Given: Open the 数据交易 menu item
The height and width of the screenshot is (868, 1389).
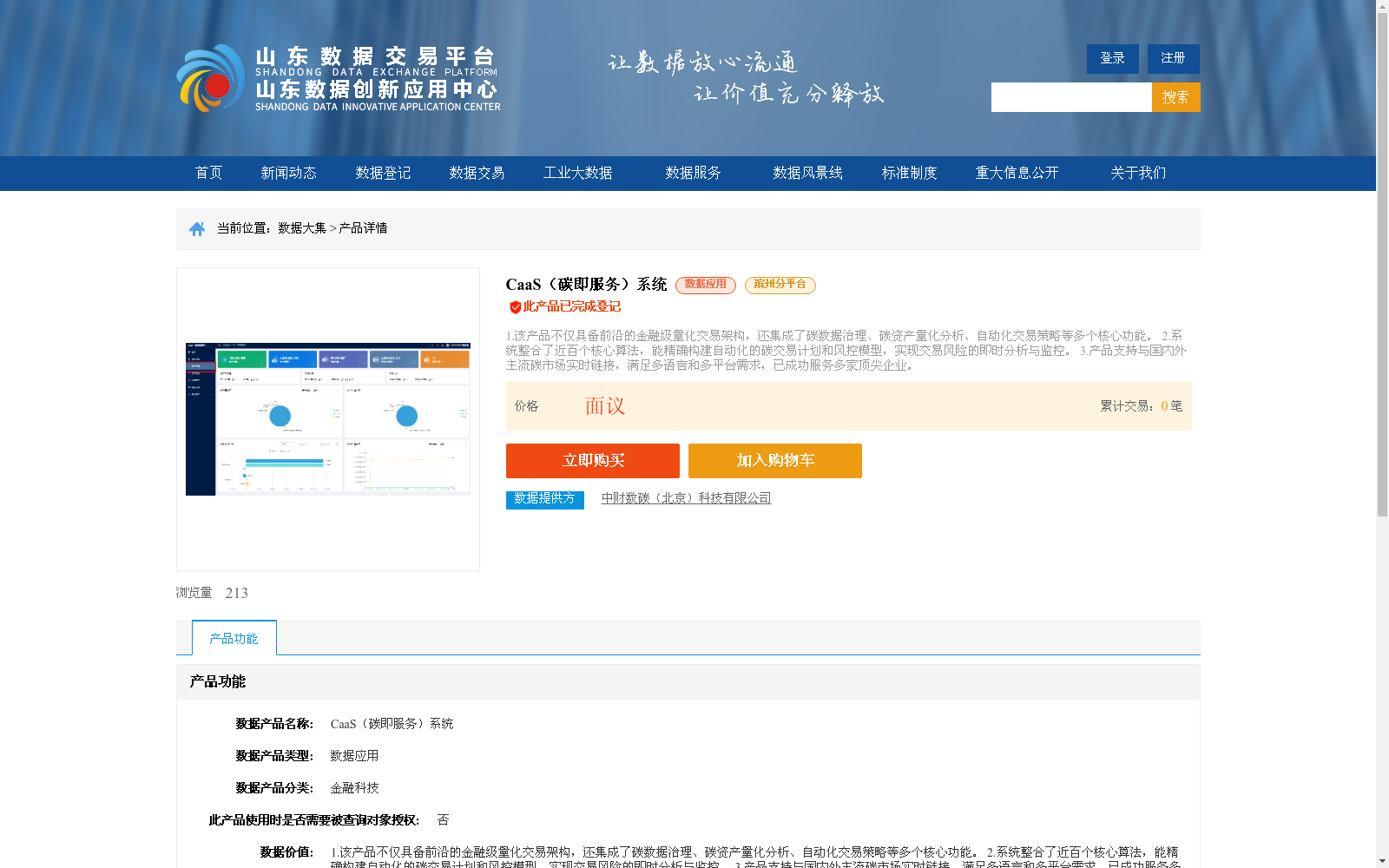Looking at the screenshot, I should pyautogui.click(x=477, y=173).
